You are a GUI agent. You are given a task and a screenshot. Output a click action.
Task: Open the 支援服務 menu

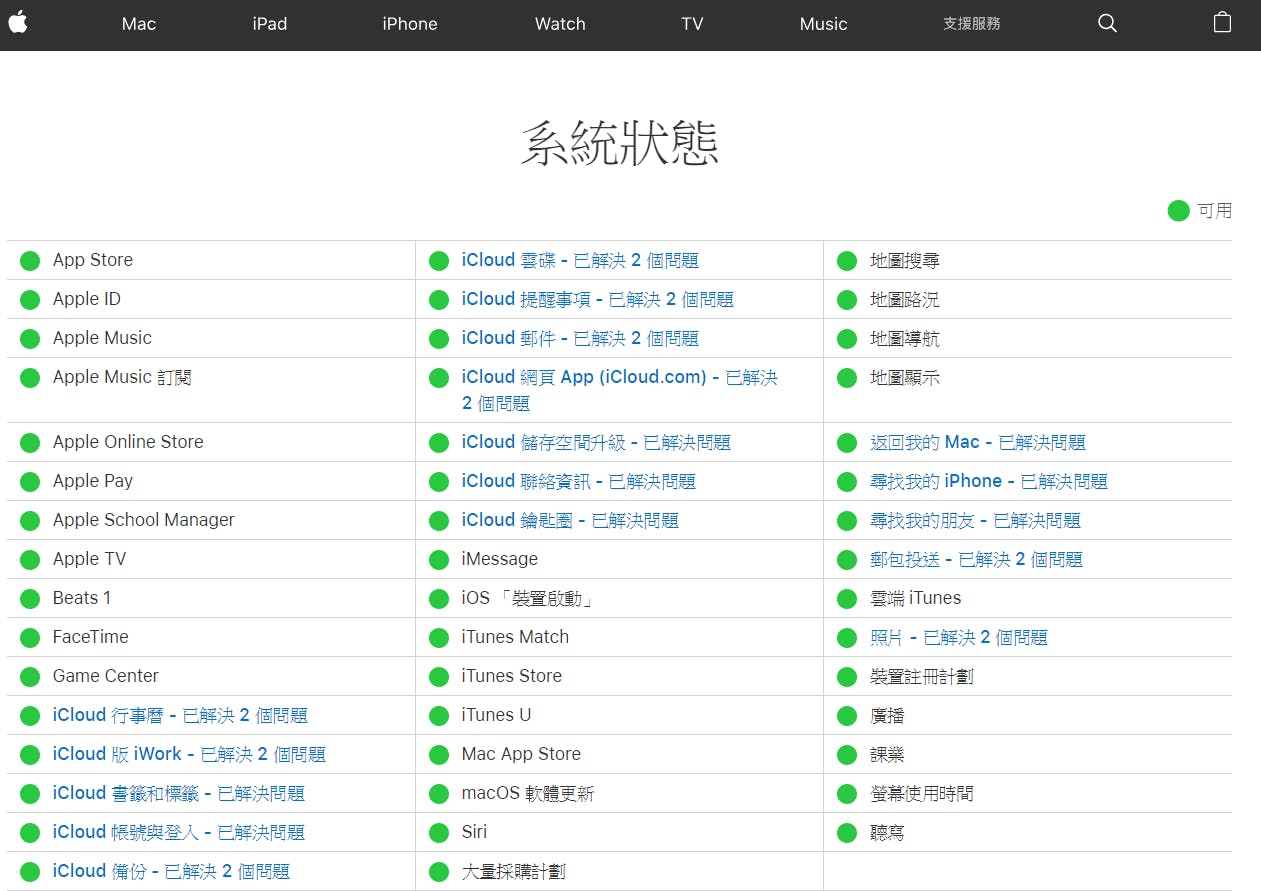(972, 24)
